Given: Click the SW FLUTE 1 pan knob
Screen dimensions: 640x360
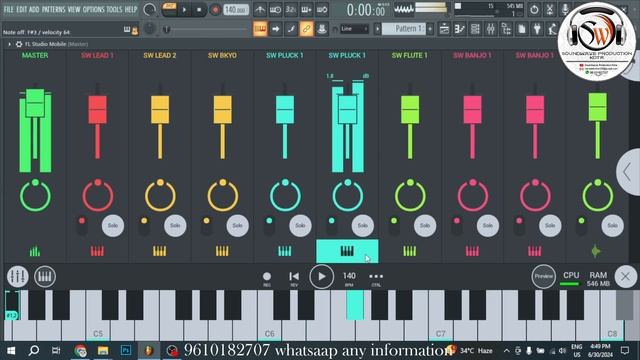Looking at the screenshot, I should 410,195.
